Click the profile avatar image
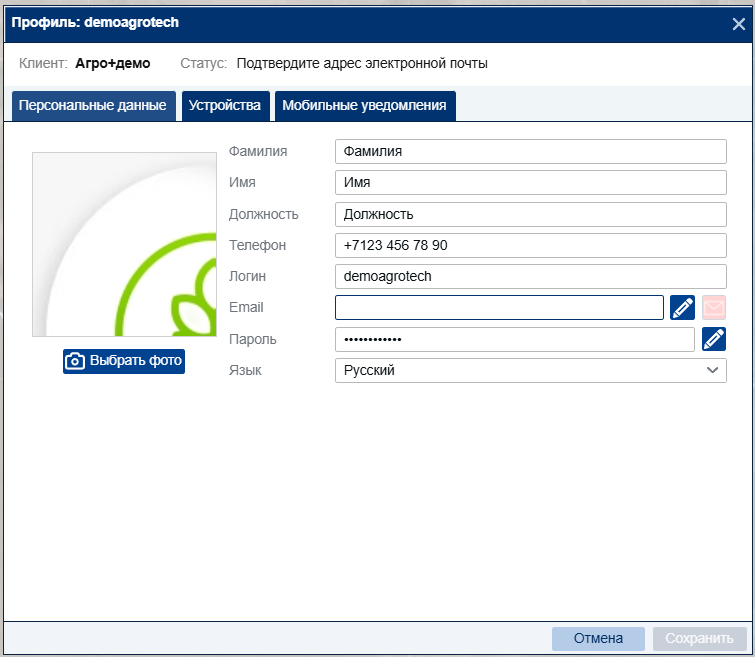The height and width of the screenshot is (657, 755). click(124, 244)
